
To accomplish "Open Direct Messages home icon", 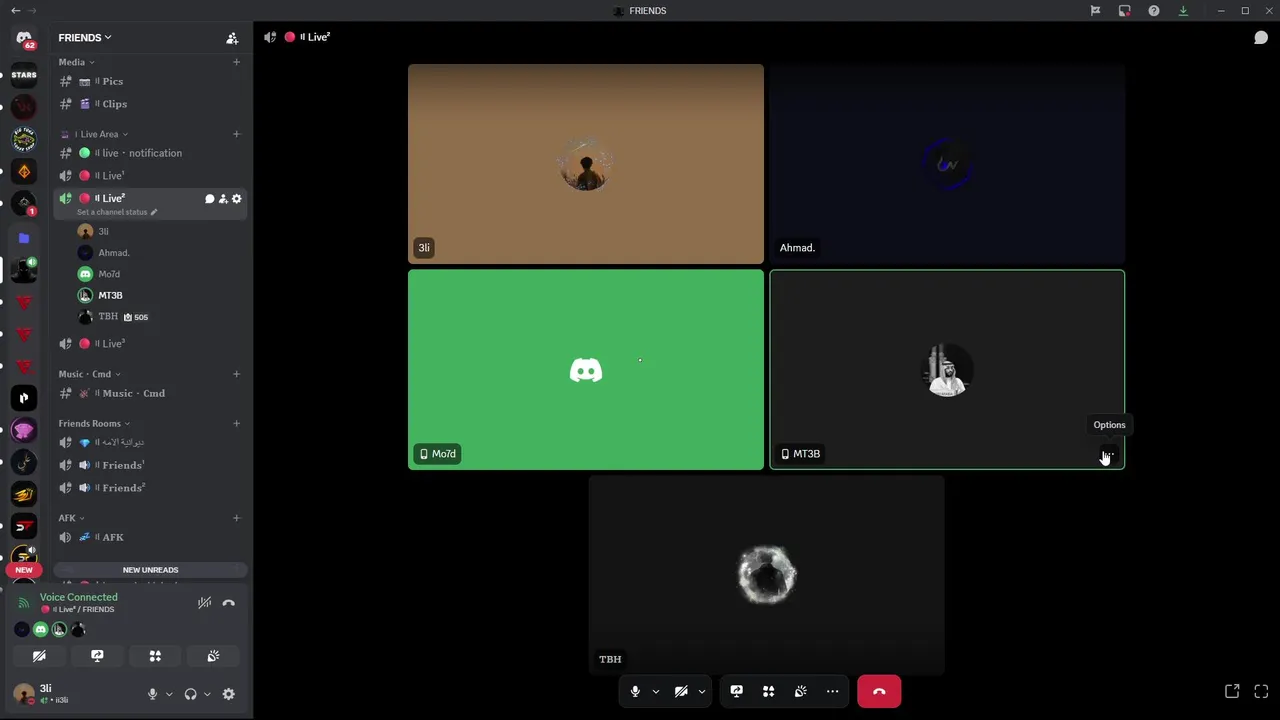I will 24,39.
